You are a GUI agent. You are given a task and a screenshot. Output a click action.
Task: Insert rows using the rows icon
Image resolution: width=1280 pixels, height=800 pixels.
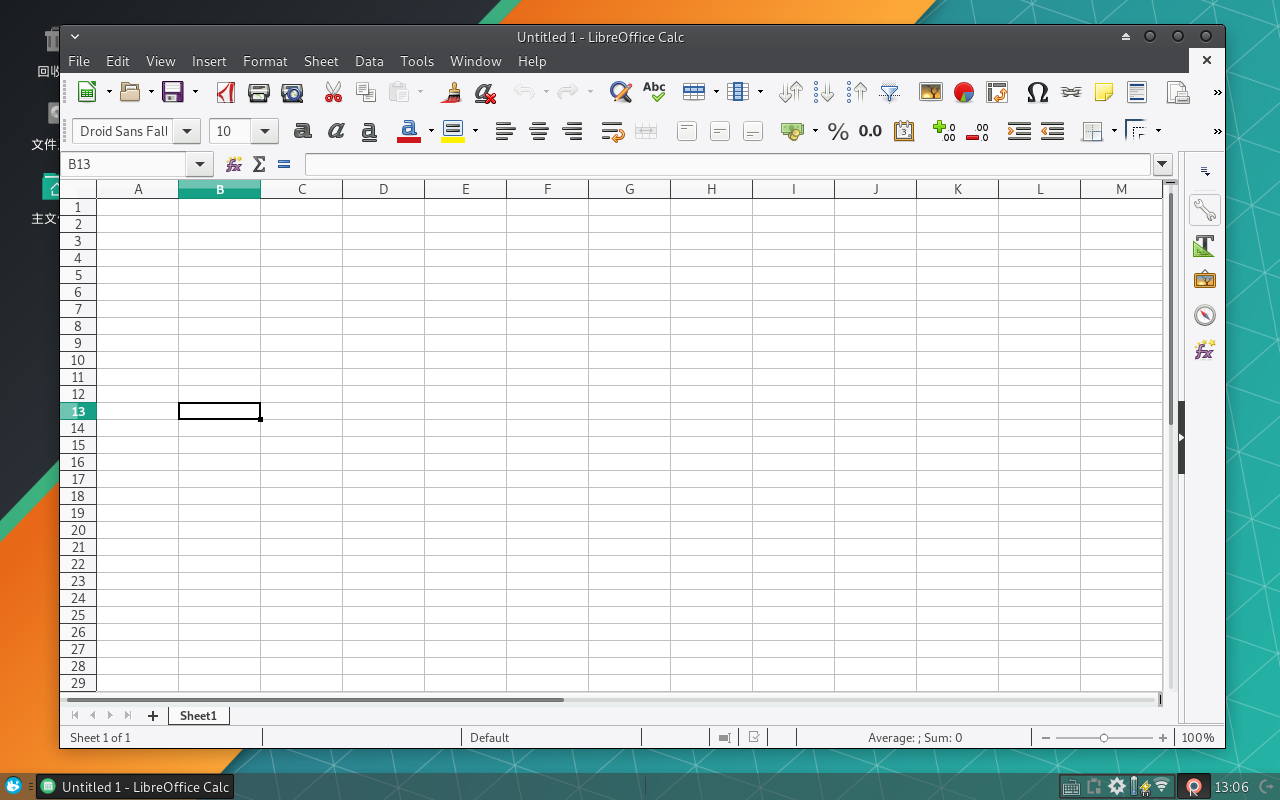pyautogui.click(x=694, y=92)
